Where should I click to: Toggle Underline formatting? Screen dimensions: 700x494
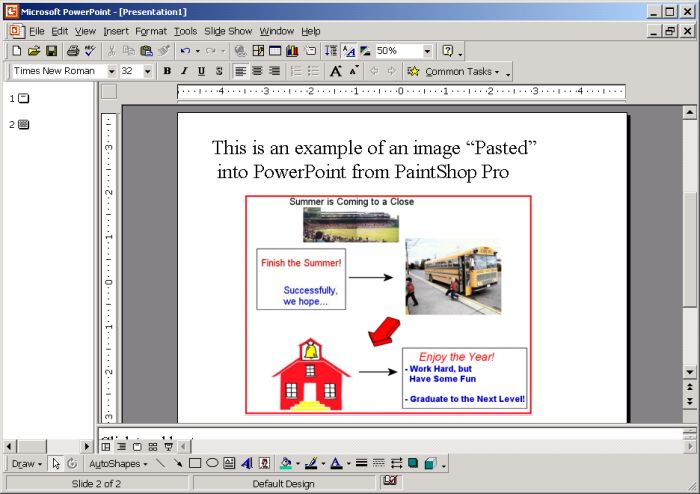pyautogui.click(x=201, y=71)
